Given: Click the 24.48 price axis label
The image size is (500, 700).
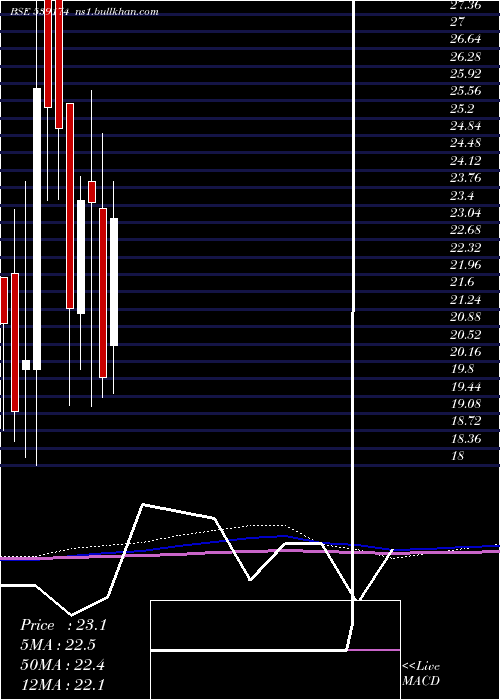Looking at the screenshot, I should click(x=466, y=143).
